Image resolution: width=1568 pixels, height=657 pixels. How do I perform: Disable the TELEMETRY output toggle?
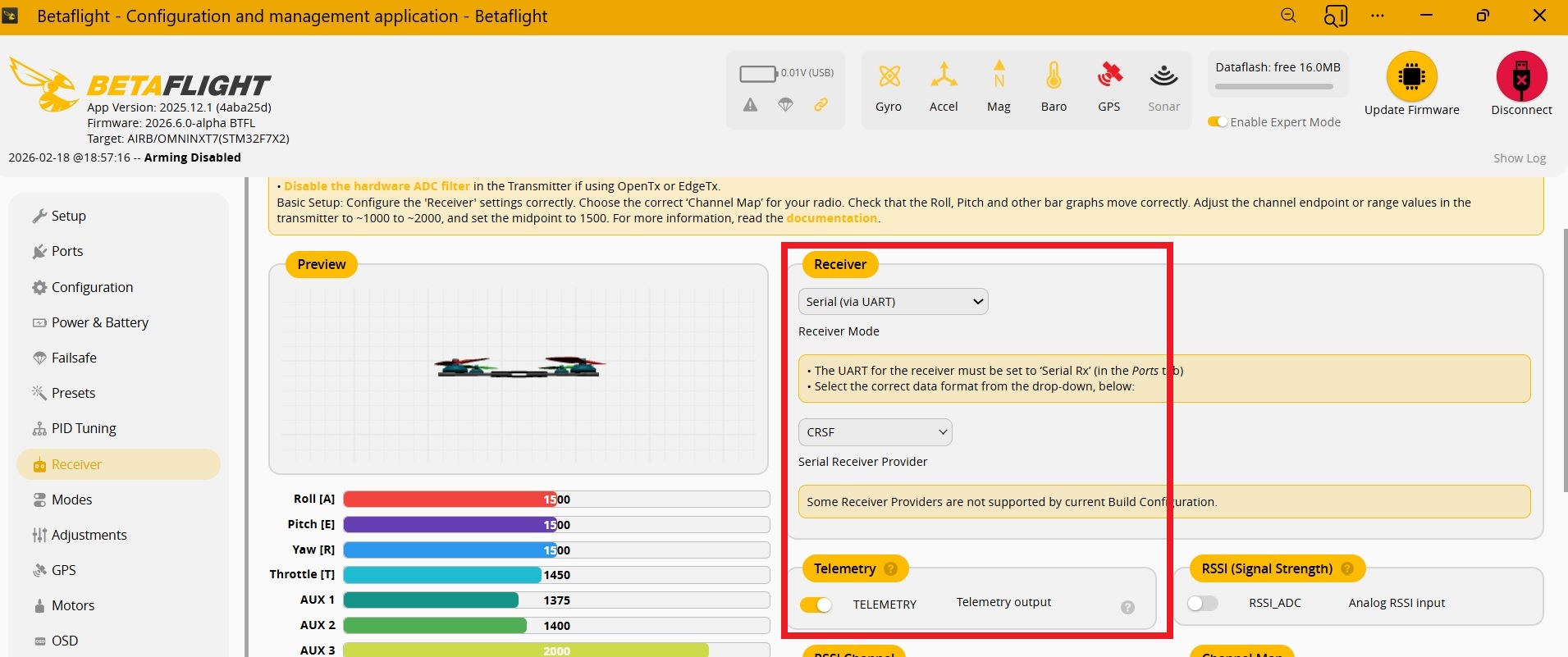(816, 605)
